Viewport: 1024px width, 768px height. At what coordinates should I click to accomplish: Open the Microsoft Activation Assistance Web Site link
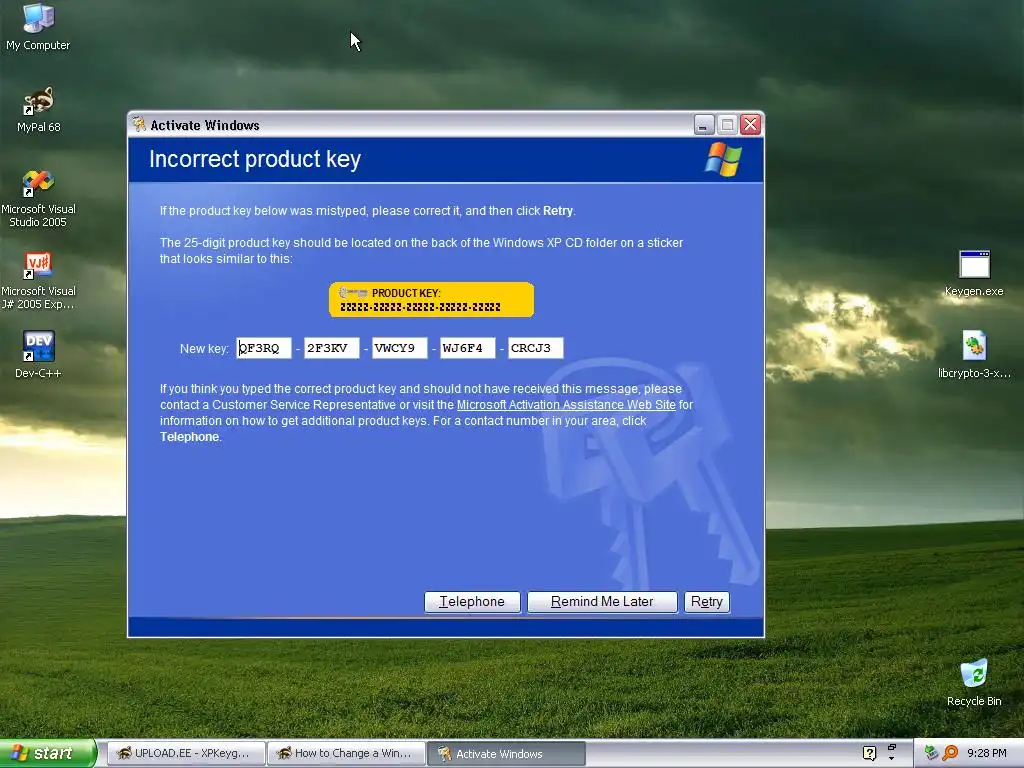click(566, 405)
